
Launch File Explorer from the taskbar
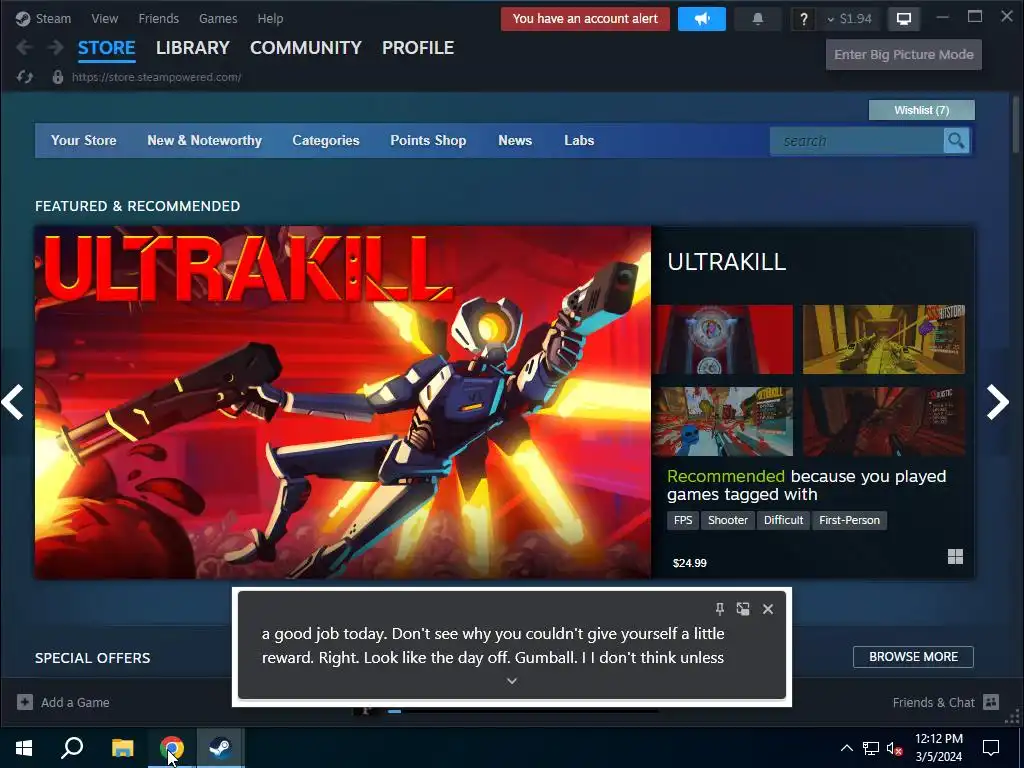(x=122, y=748)
